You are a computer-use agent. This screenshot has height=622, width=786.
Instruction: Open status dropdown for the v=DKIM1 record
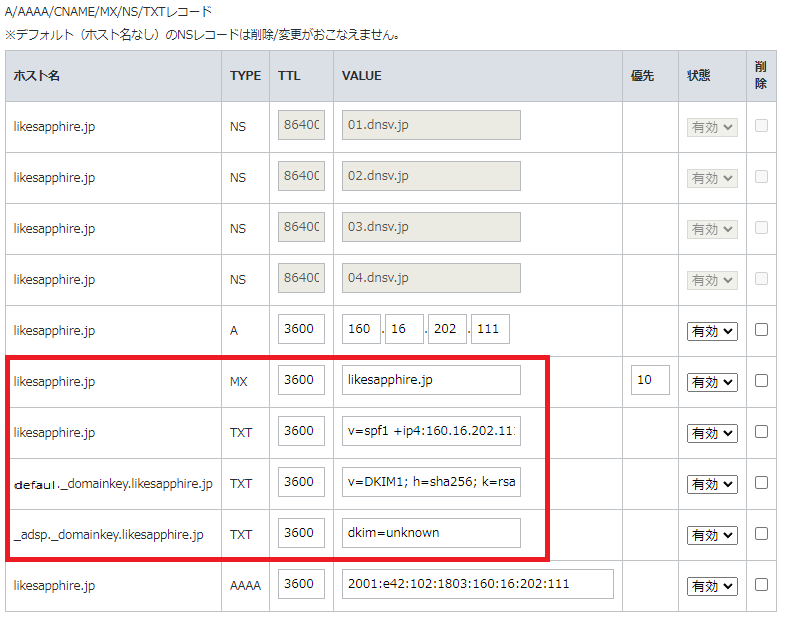pos(712,484)
